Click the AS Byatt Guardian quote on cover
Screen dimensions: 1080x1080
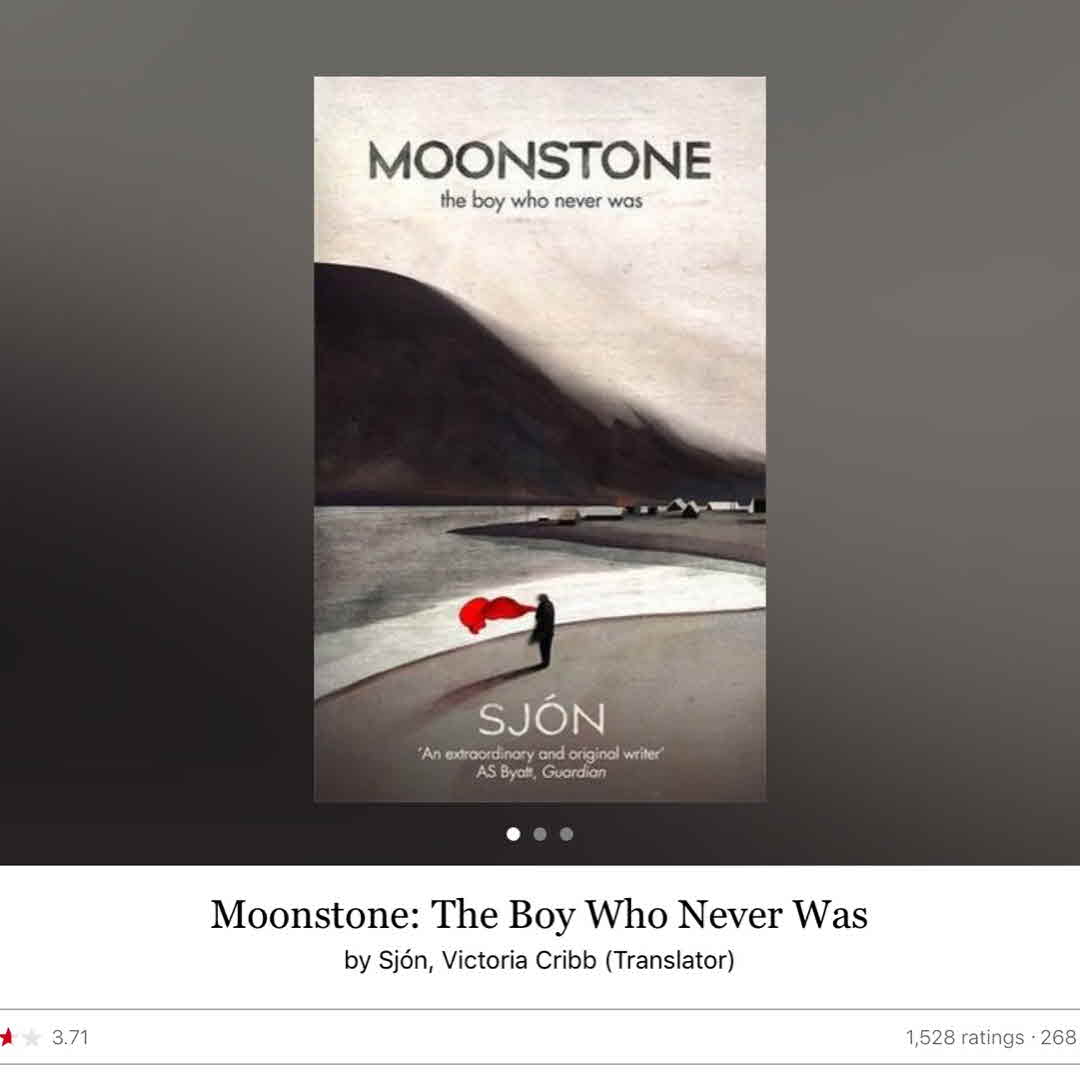point(541,762)
